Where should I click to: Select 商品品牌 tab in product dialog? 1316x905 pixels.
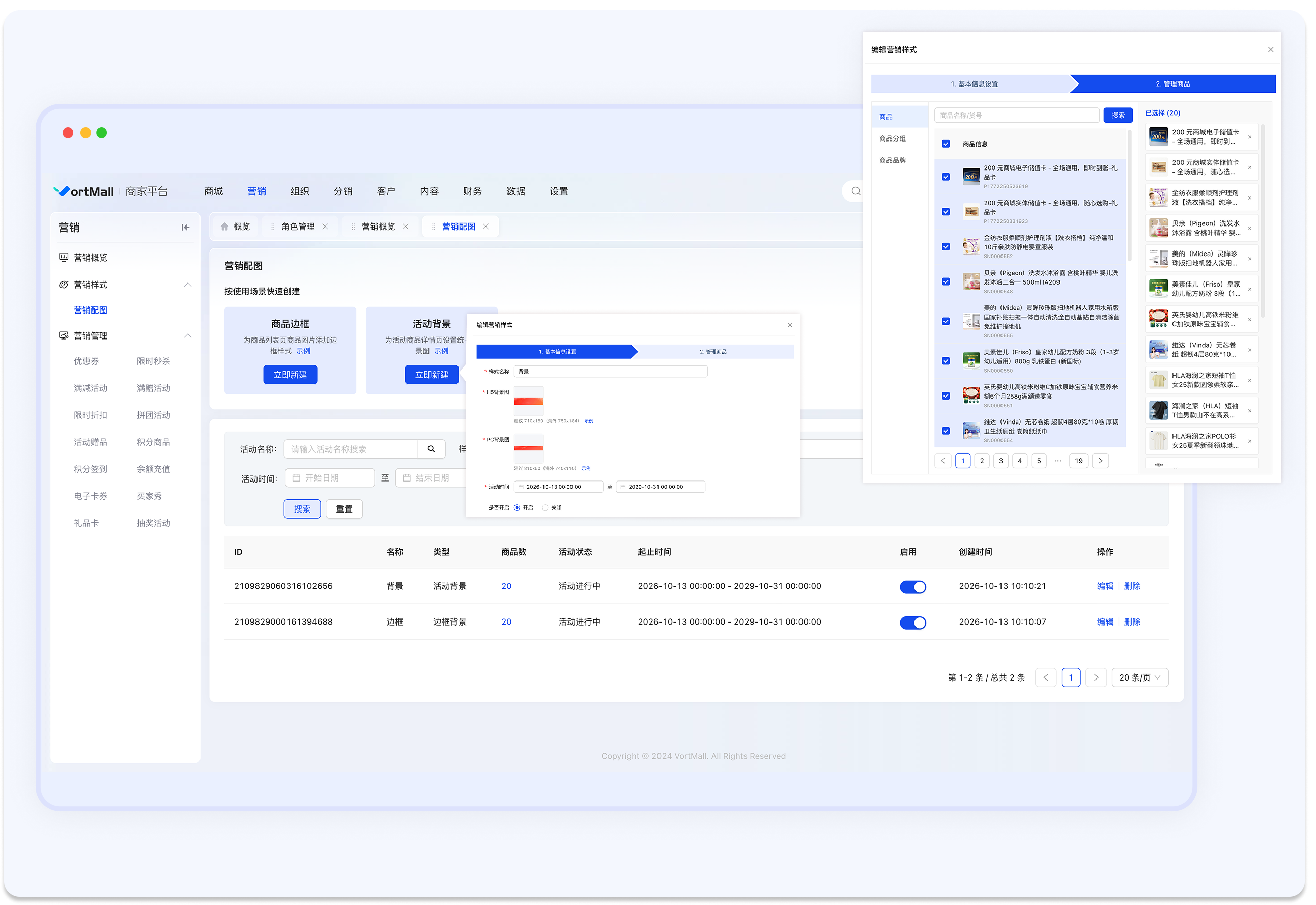coord(892,160)
